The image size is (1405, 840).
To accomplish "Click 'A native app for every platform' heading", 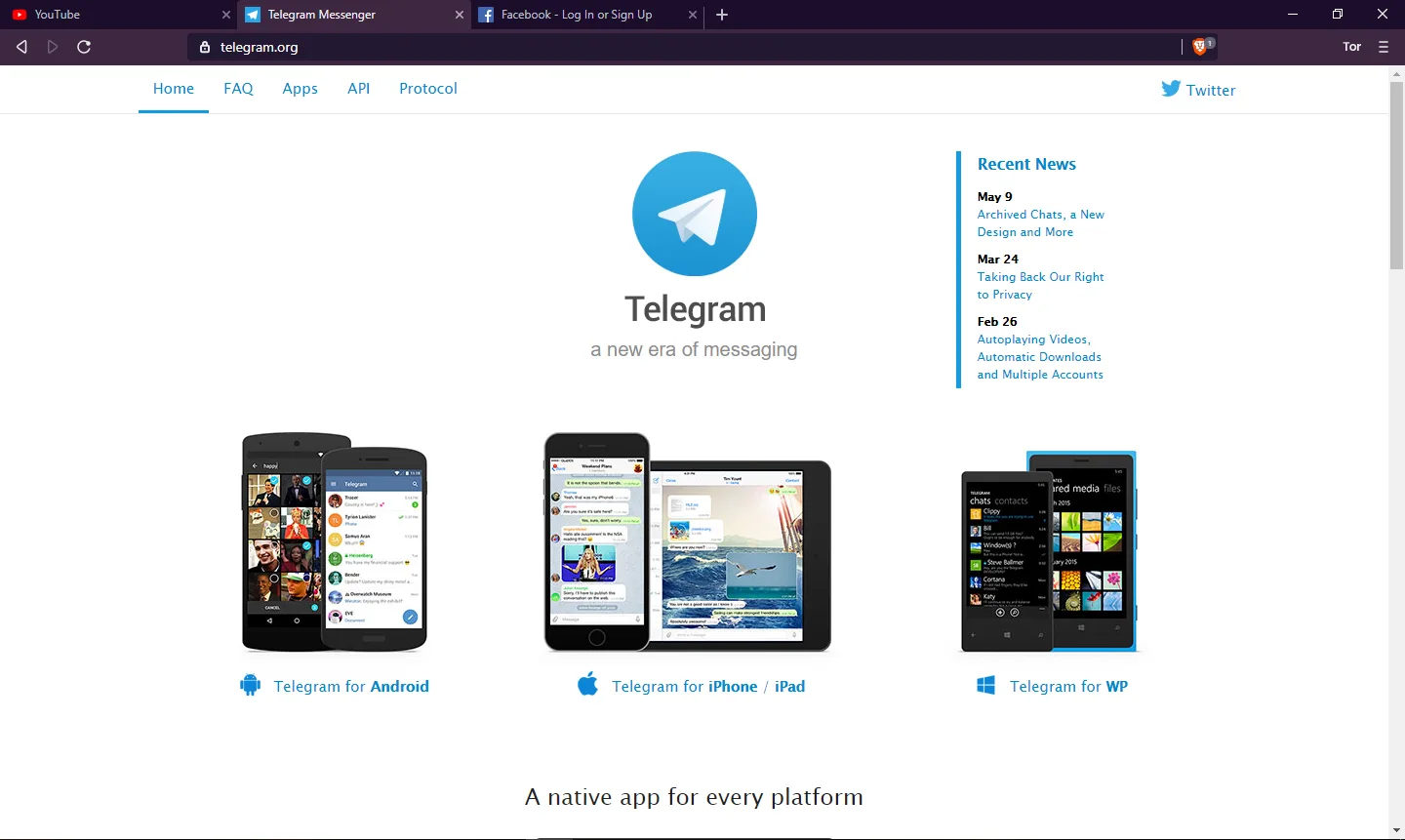I will point(694,797).
